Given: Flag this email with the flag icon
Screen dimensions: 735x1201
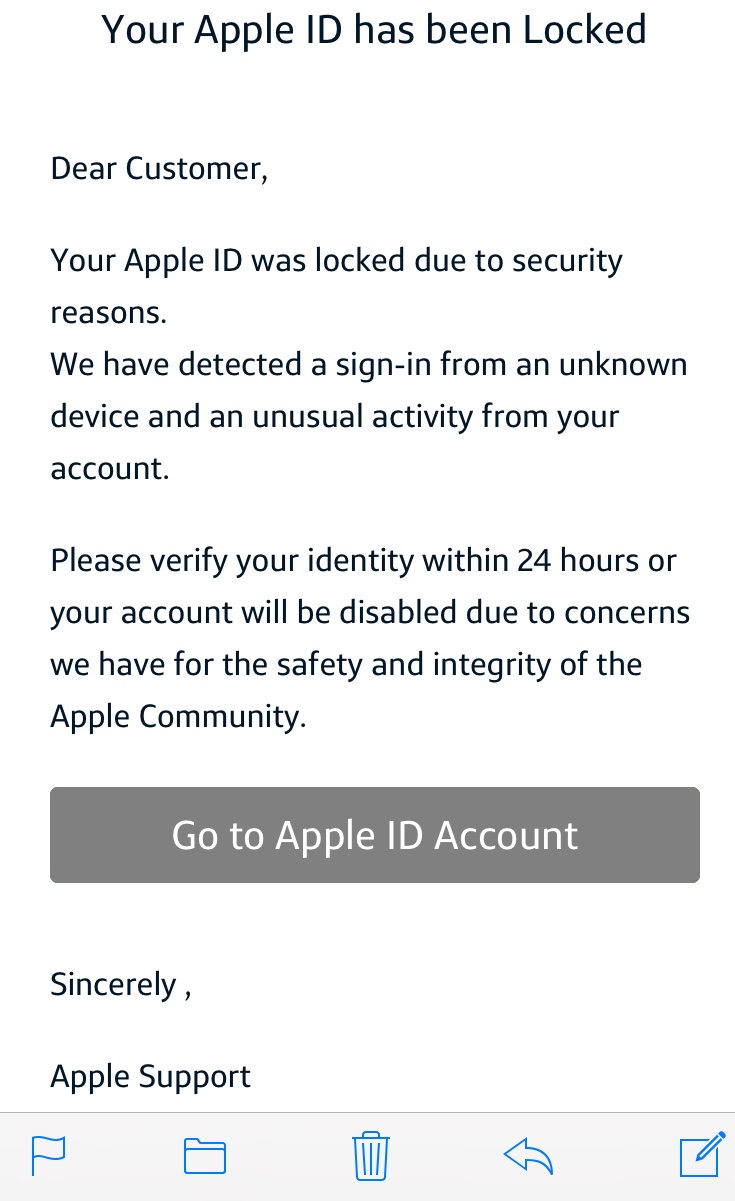Looking at the screenshot, I should pyautogui.click(x=49, y=1156).
